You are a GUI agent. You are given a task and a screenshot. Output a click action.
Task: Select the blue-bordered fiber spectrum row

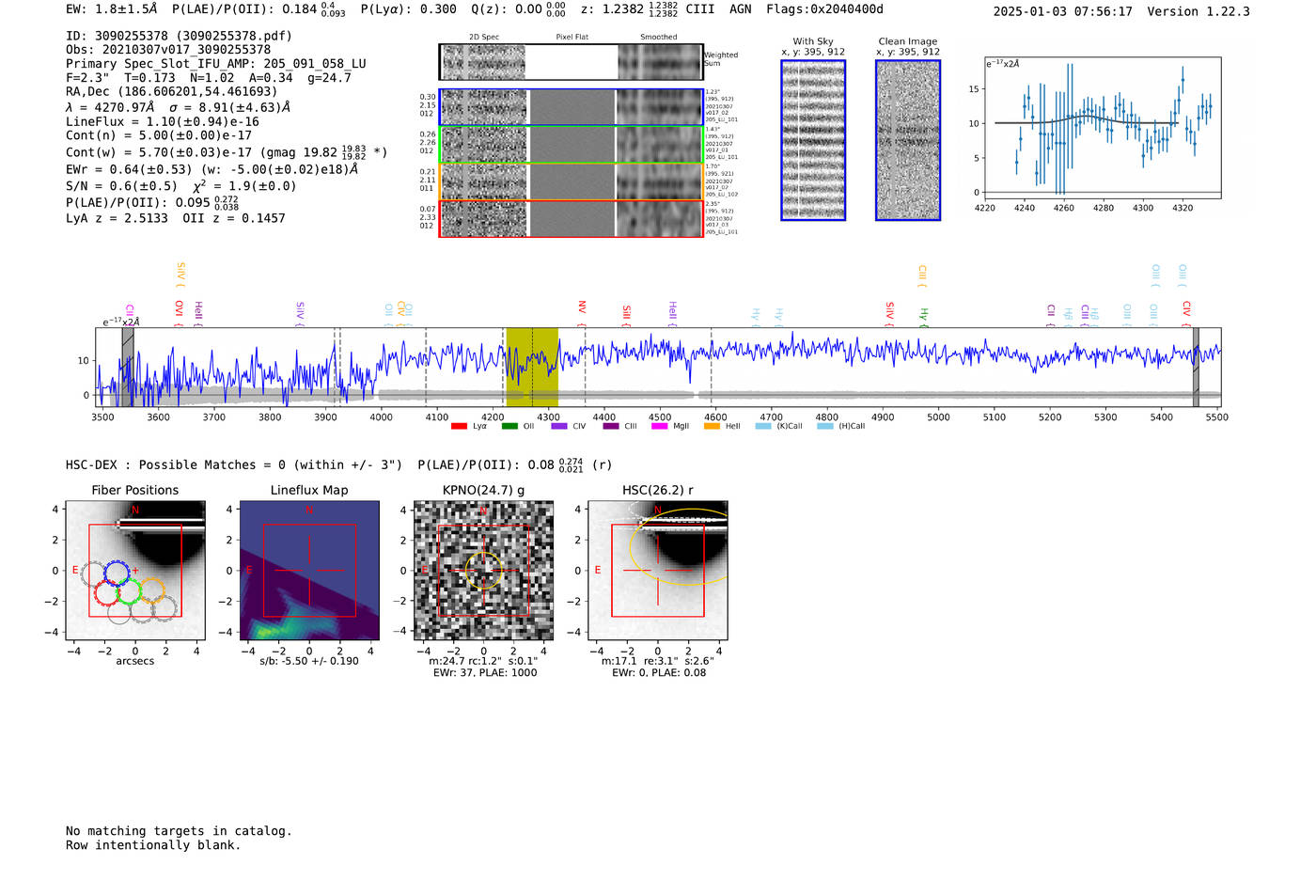572,107
